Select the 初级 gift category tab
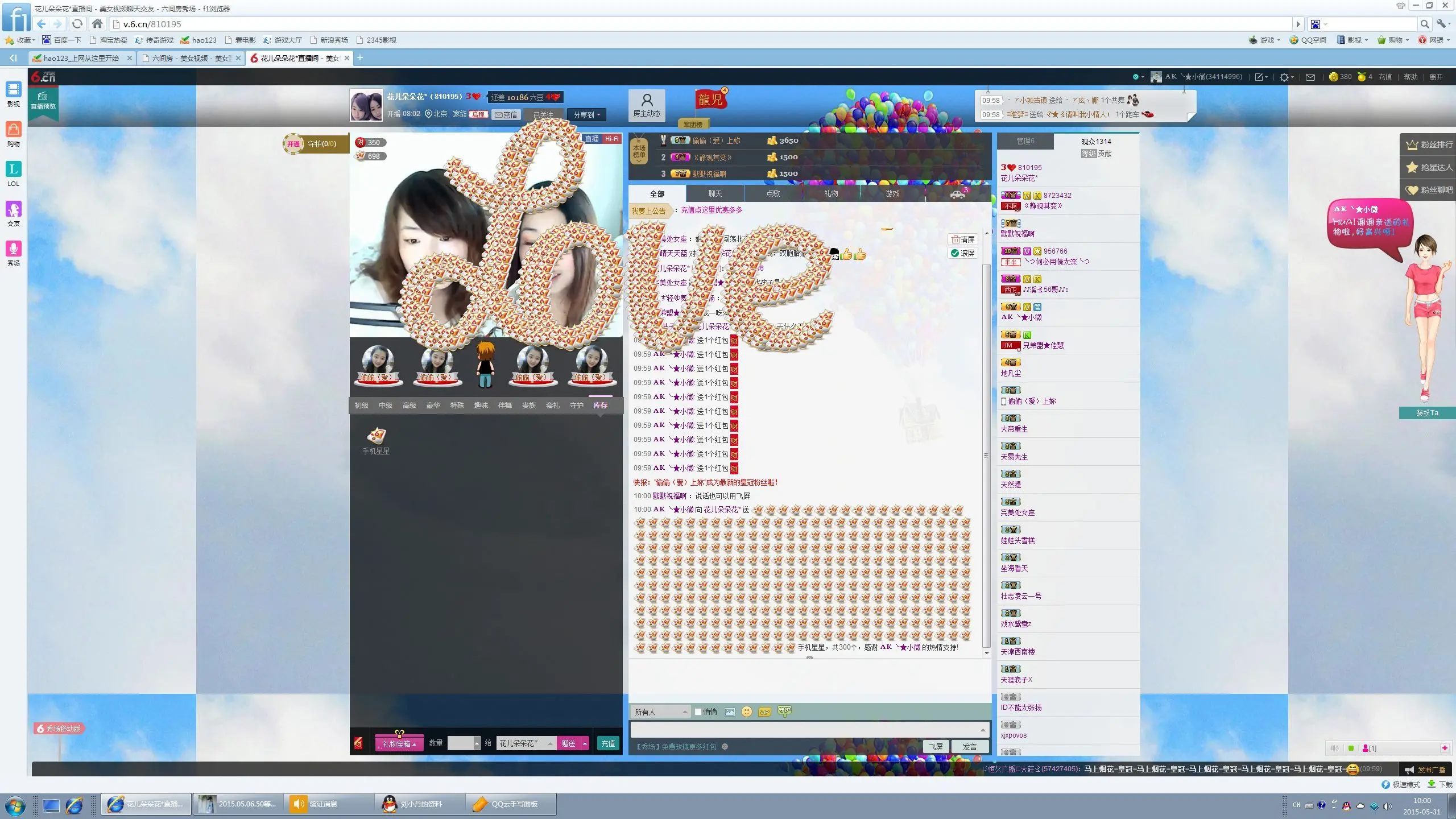This screenshot has width=1456, height=819. tap(362, 406)
